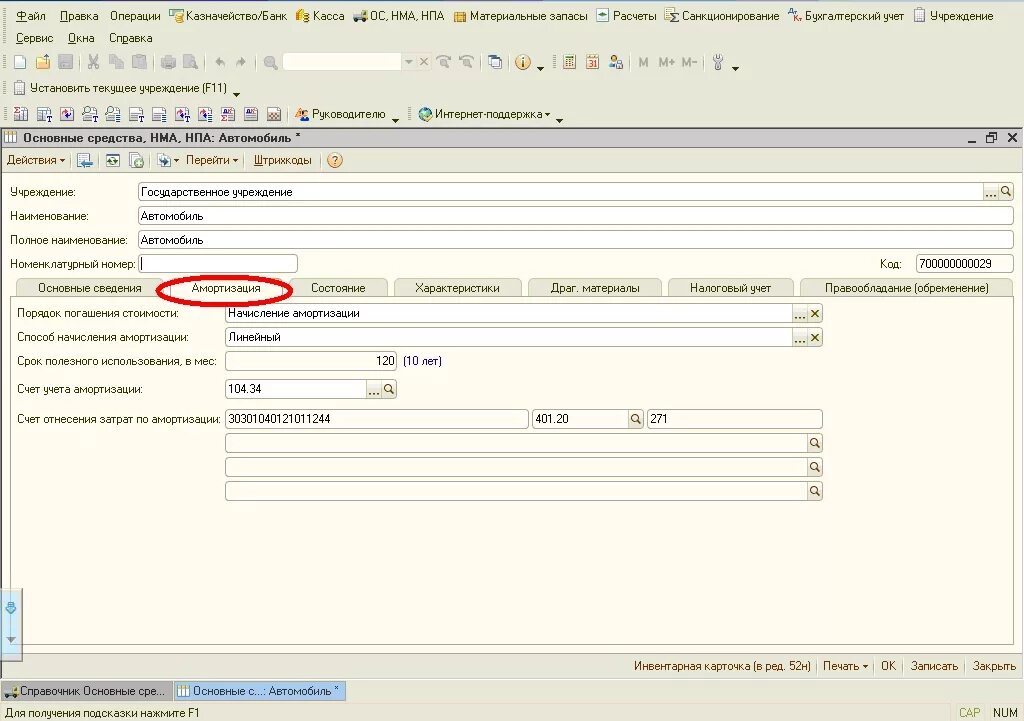Click the Закрыть button
Screen dimensions: 1024x721
coord(994,666)
